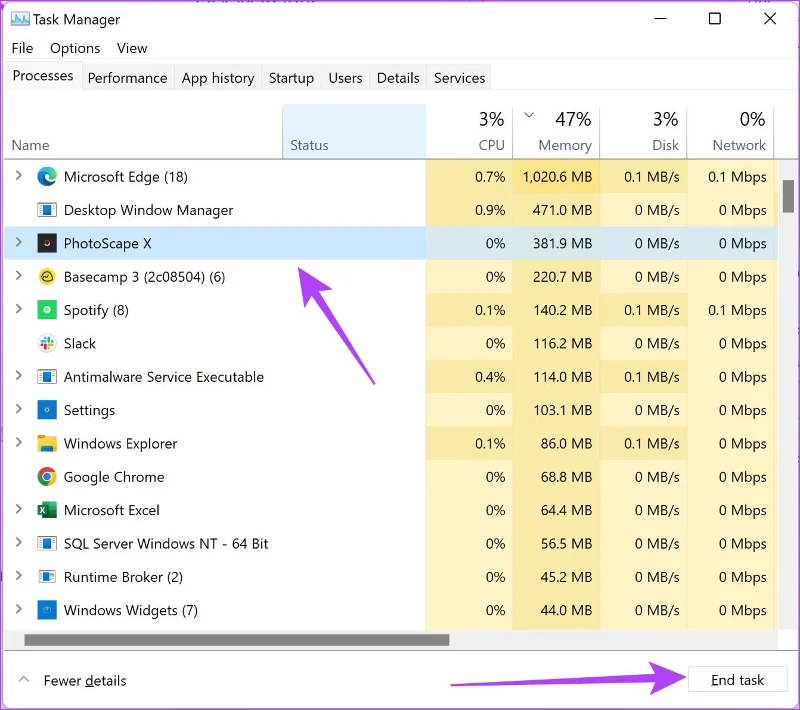Click the Desktop Window Manager icon
Viewport: 800px width, 710px height.
(47, 210)
